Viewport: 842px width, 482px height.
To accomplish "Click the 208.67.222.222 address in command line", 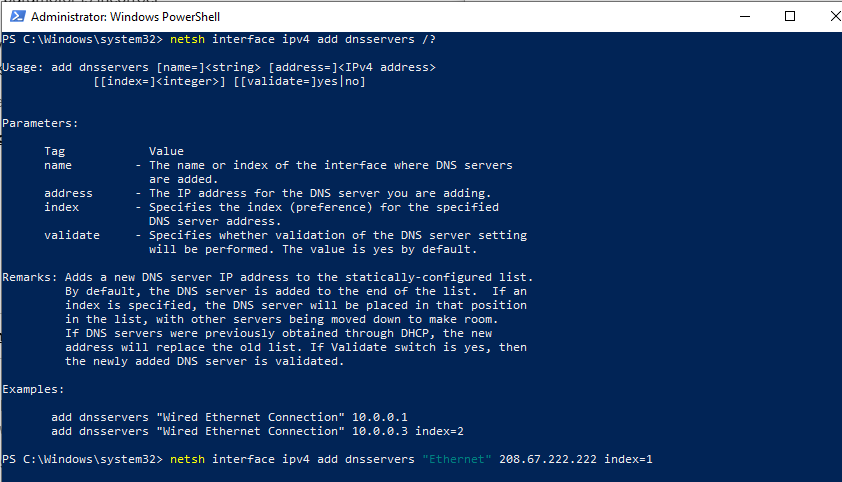I will (x=548, y=459).
